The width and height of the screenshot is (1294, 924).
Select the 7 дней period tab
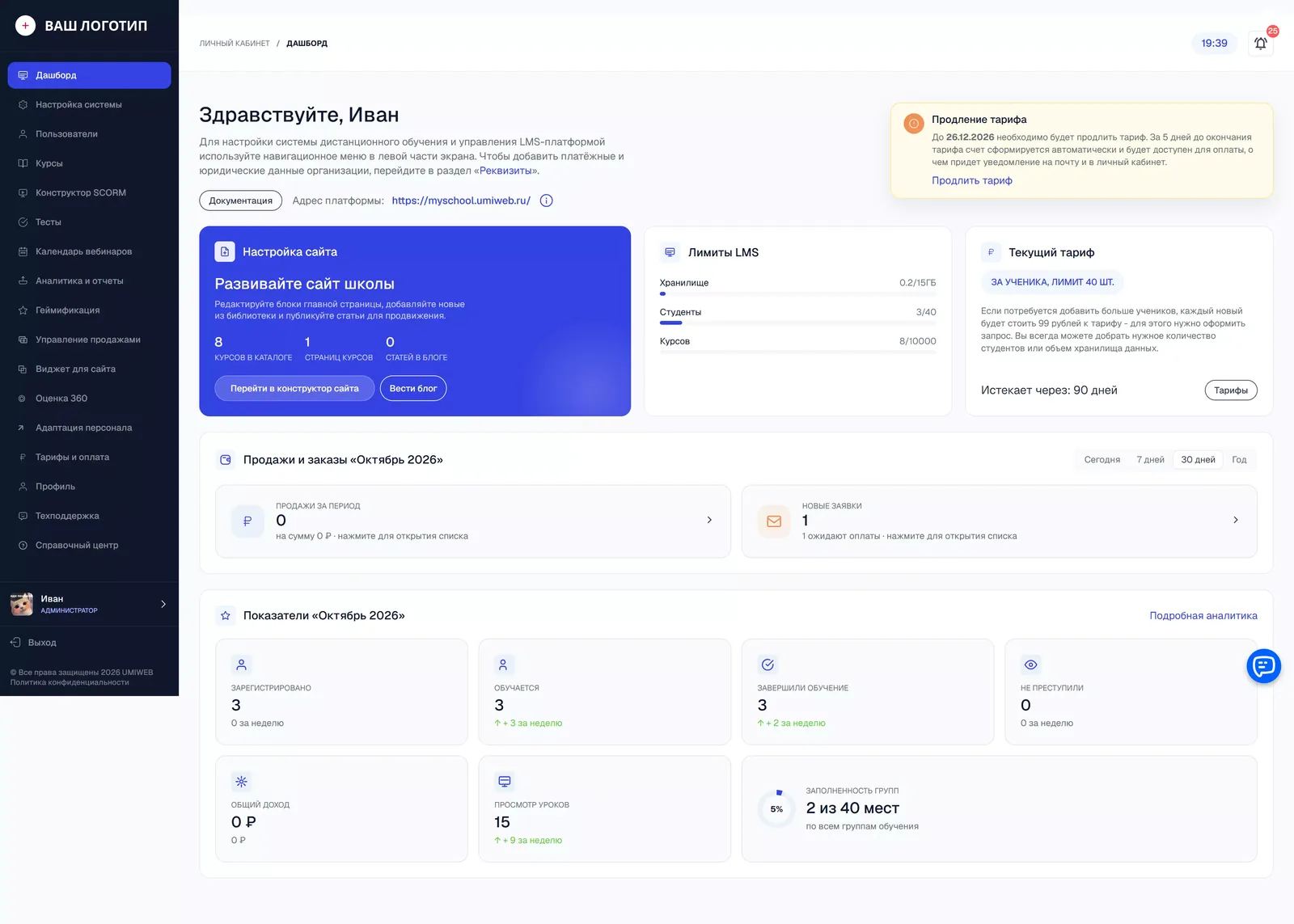point(1150,460)
